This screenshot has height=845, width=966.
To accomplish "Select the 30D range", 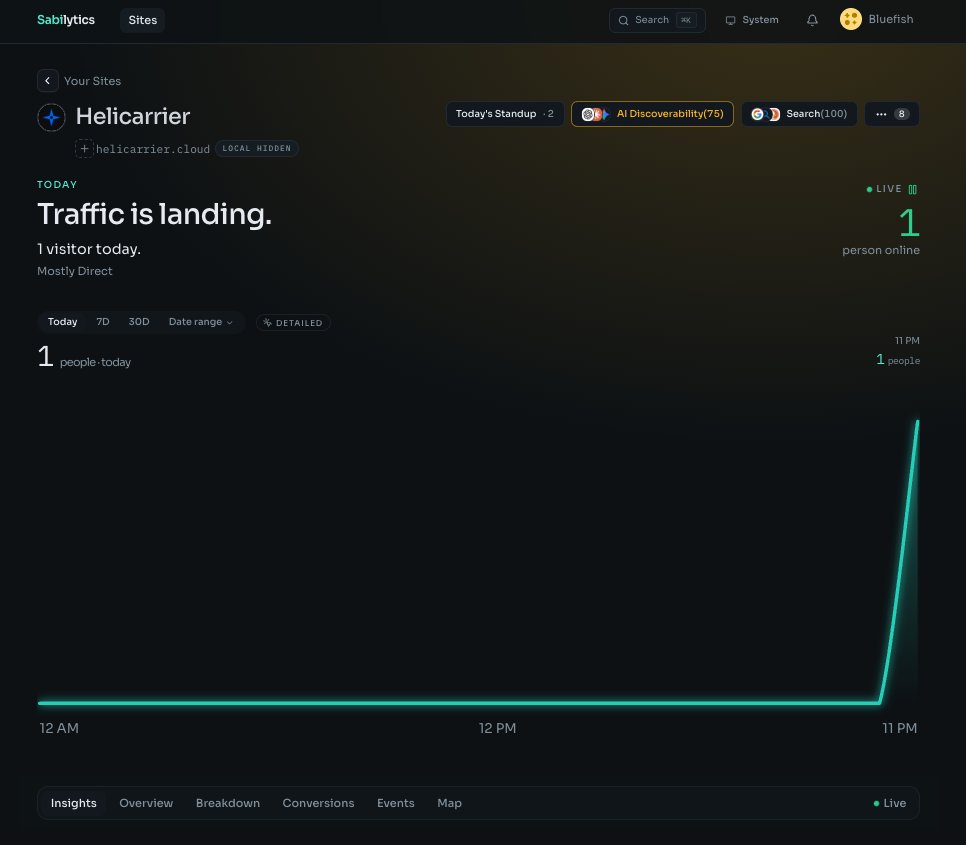I will 139,322.
